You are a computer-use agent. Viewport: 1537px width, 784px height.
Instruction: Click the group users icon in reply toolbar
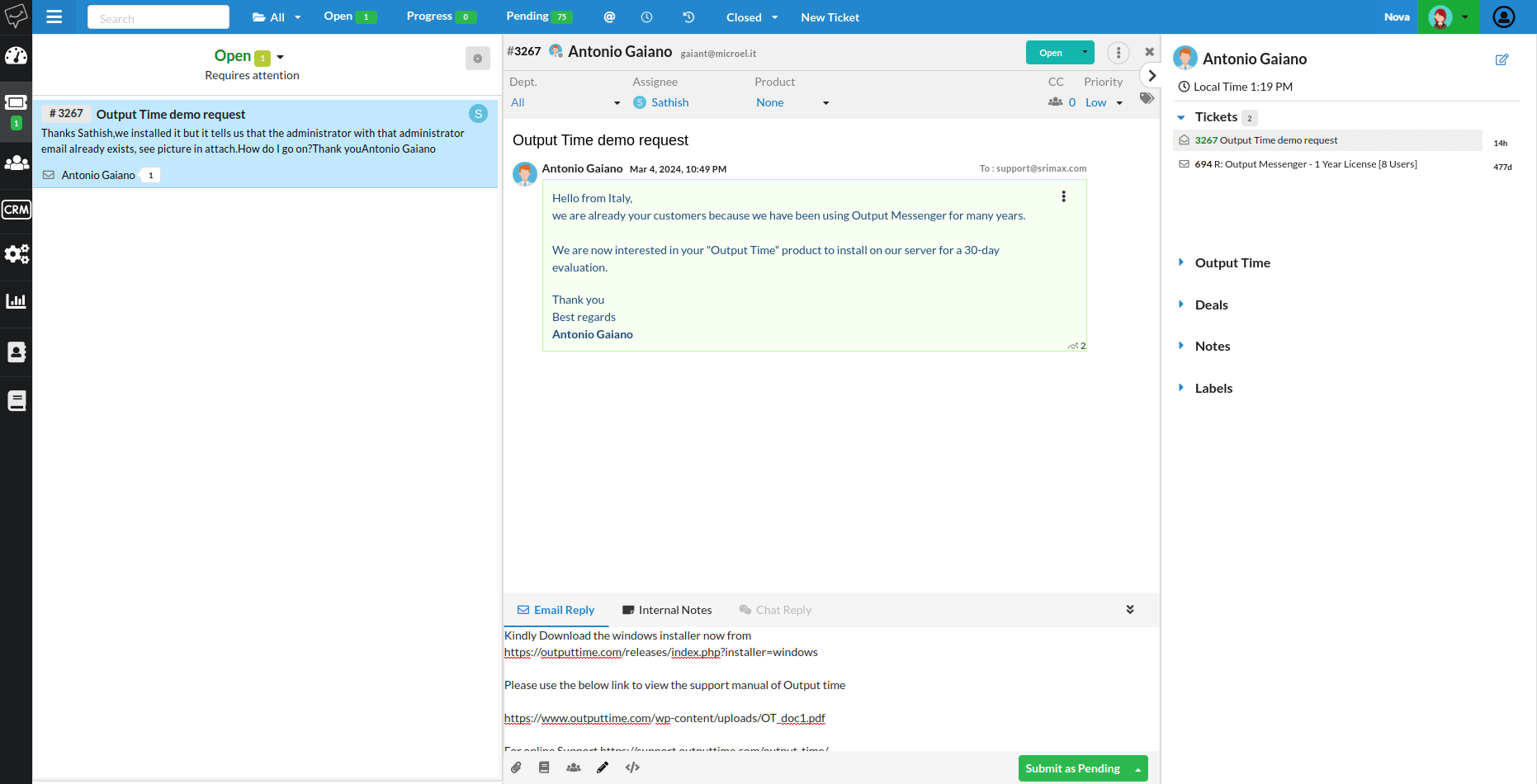tap(574, 767)
